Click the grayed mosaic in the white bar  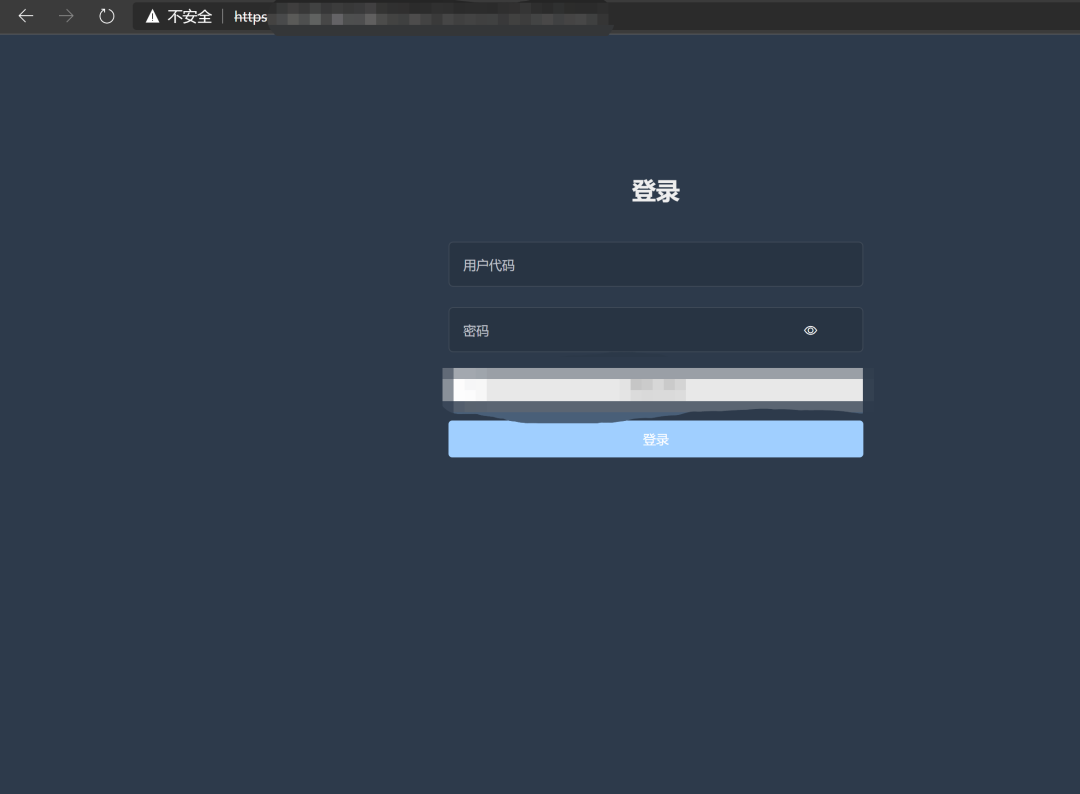[x=658, y=386]
